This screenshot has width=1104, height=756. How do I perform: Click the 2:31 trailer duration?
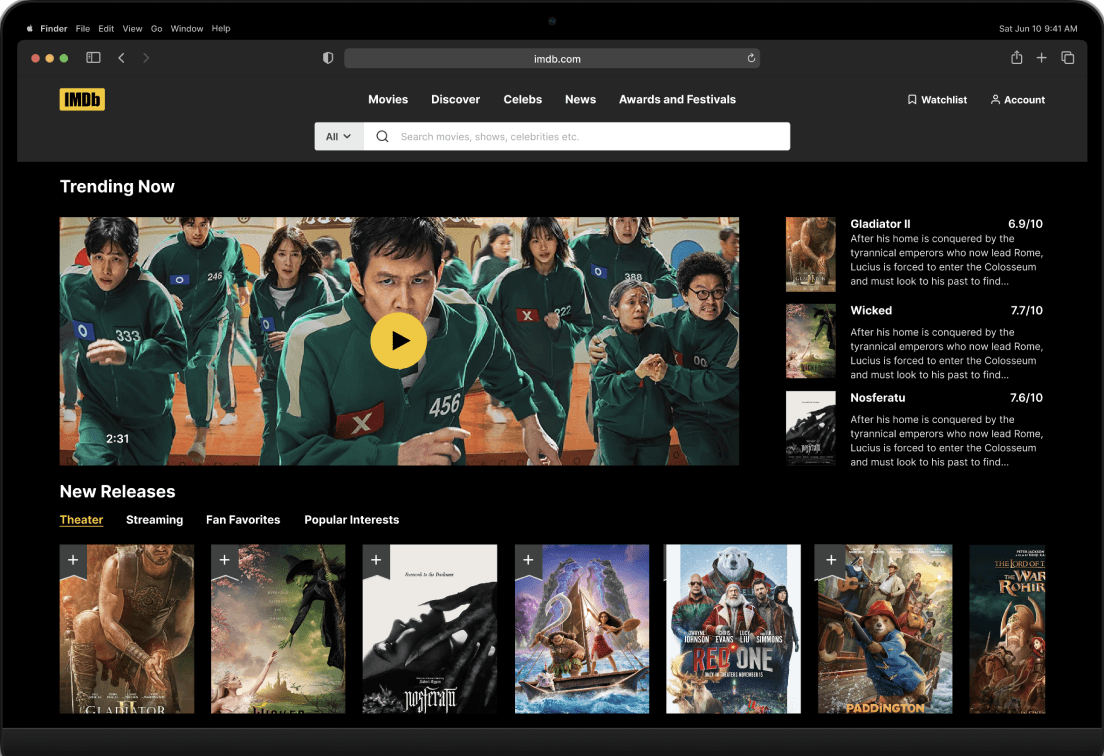tap(118, 439)
